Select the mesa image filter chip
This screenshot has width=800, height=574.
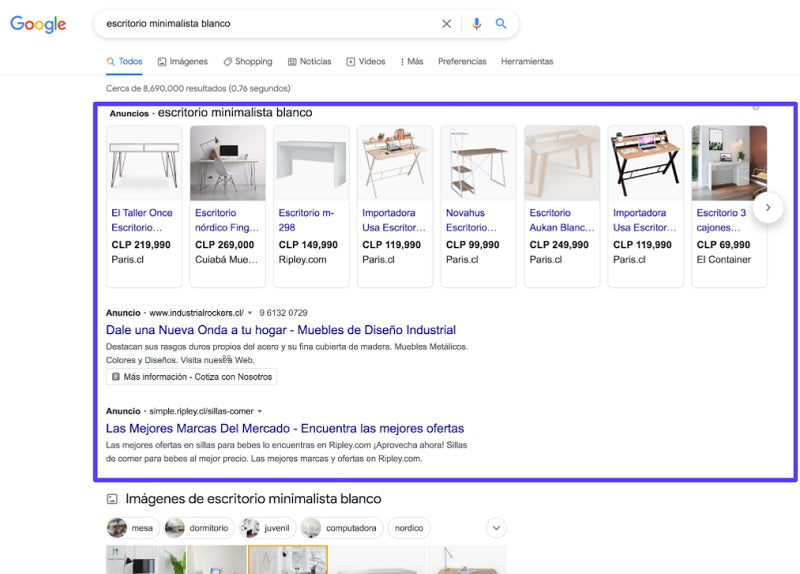tap(133, 528)
